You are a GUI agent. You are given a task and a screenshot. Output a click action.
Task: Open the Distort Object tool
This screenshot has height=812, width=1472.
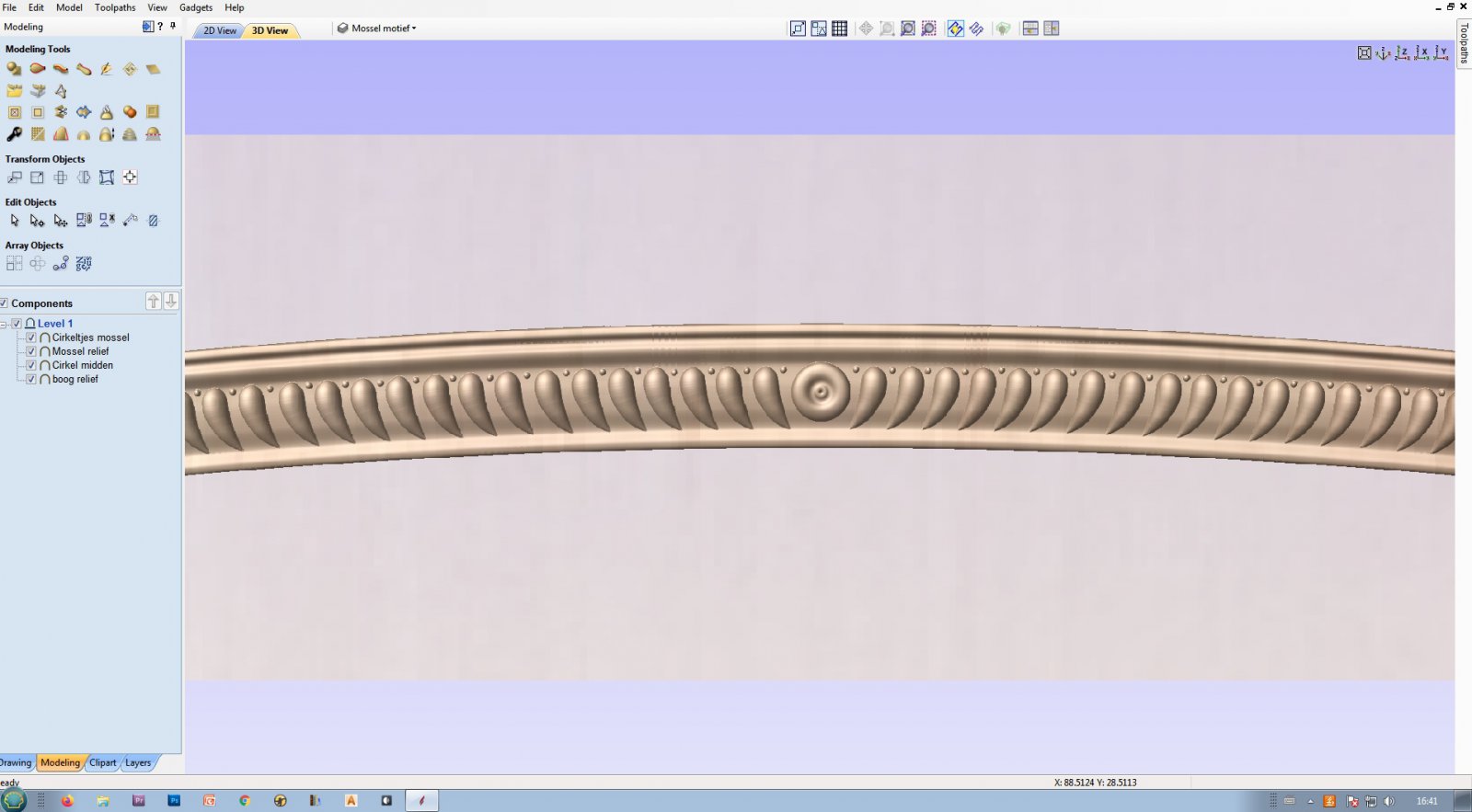coord(107,177)
